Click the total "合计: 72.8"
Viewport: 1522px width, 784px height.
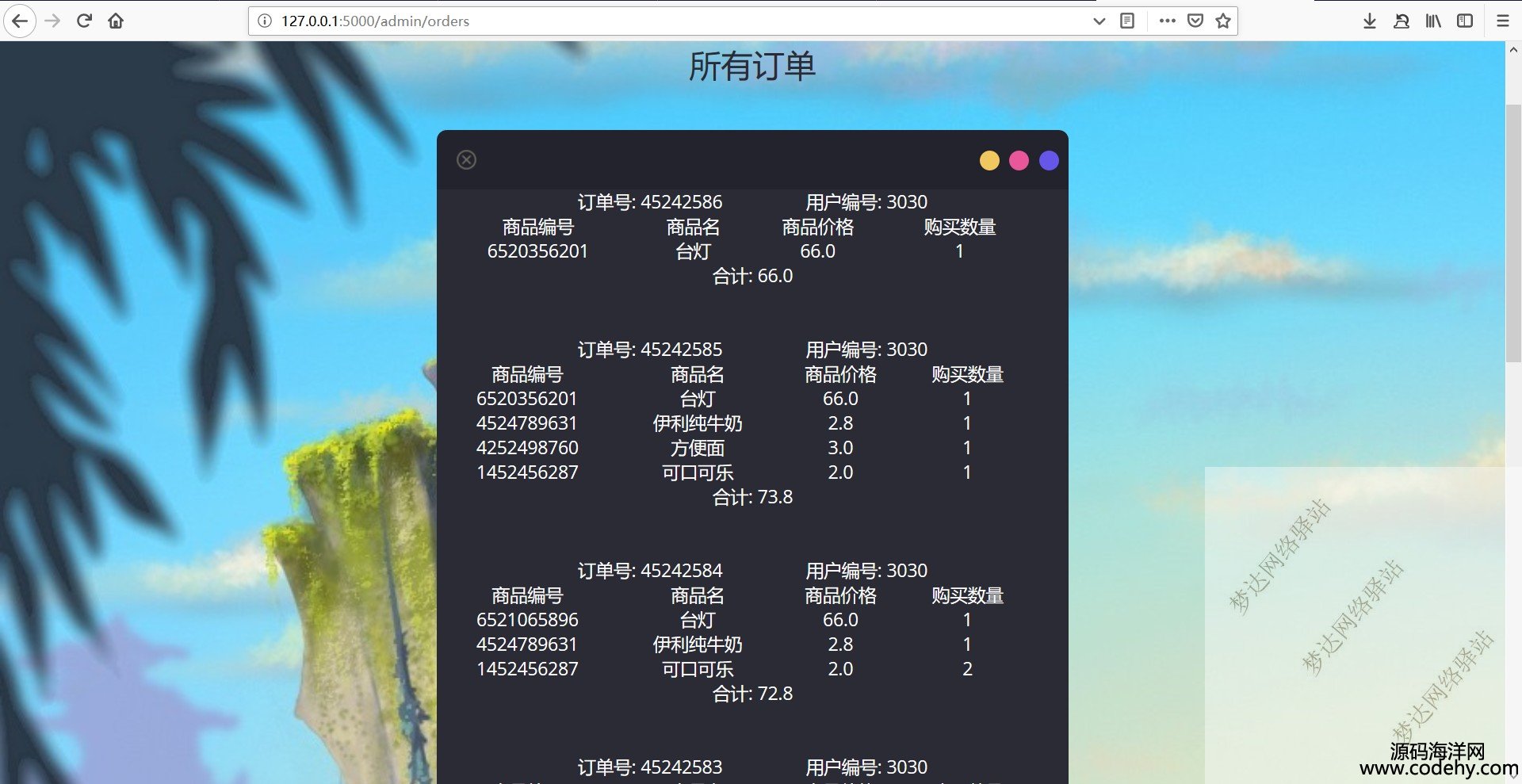[x=752, y=694]
